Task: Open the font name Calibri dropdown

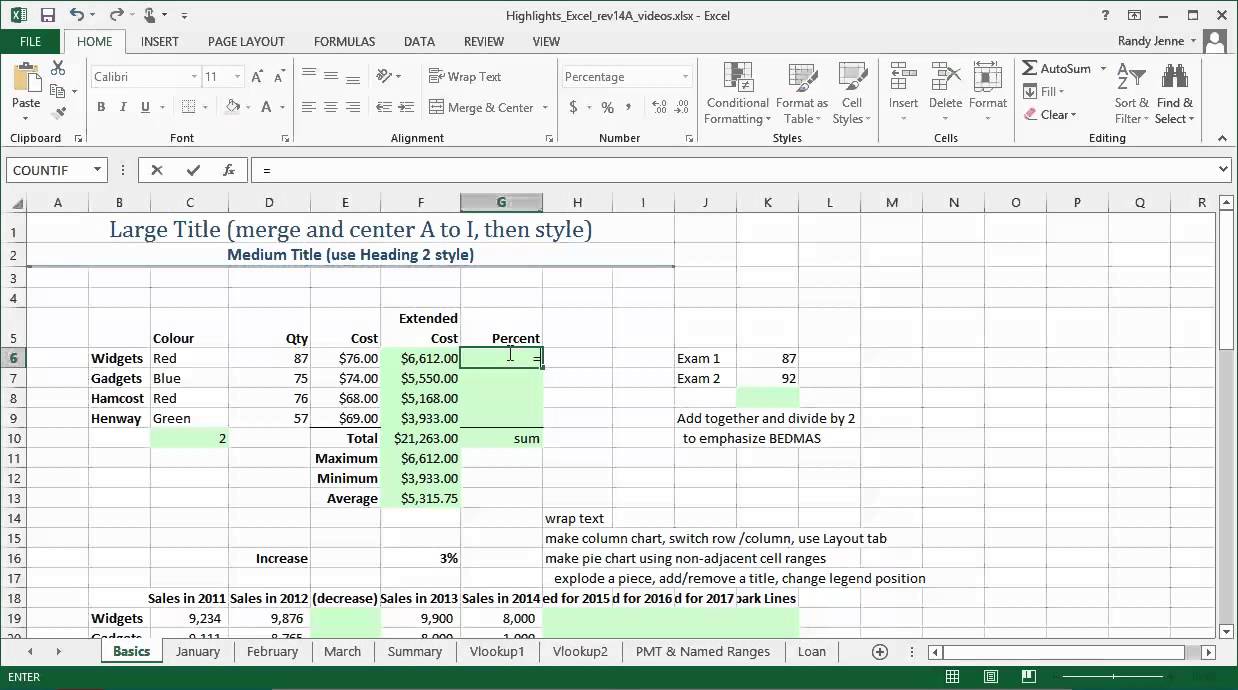Action: (194, 77)
